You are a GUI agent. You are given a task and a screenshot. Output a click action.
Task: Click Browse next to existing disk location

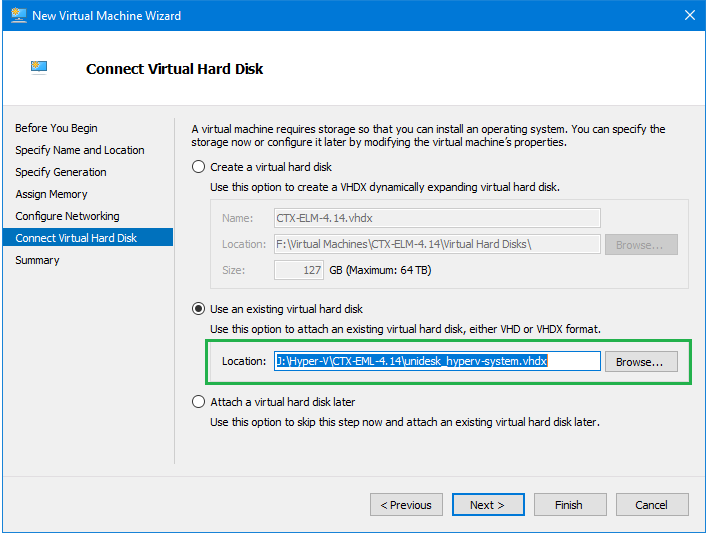(x=641, y=361)
